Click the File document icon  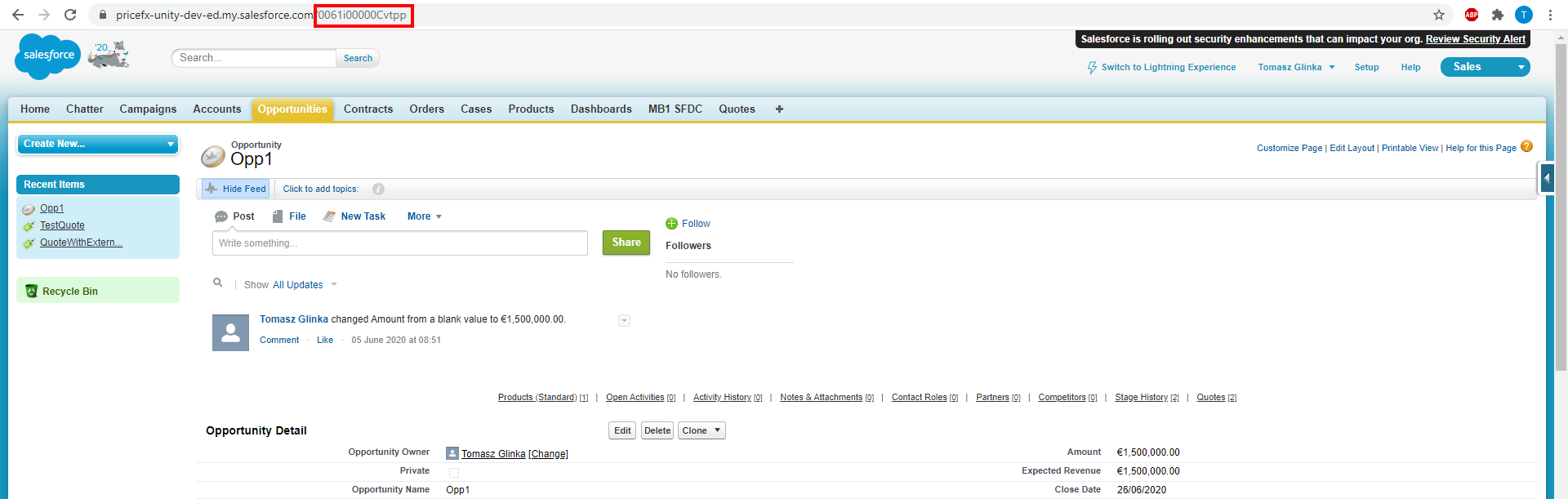coord(278,216)
